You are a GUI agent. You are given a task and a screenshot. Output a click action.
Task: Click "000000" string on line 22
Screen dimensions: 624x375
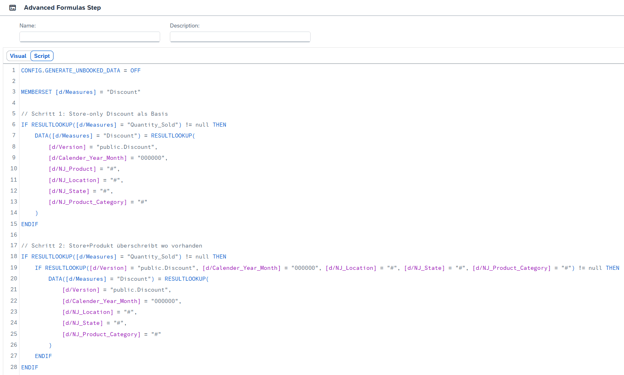tap(166, 301)
